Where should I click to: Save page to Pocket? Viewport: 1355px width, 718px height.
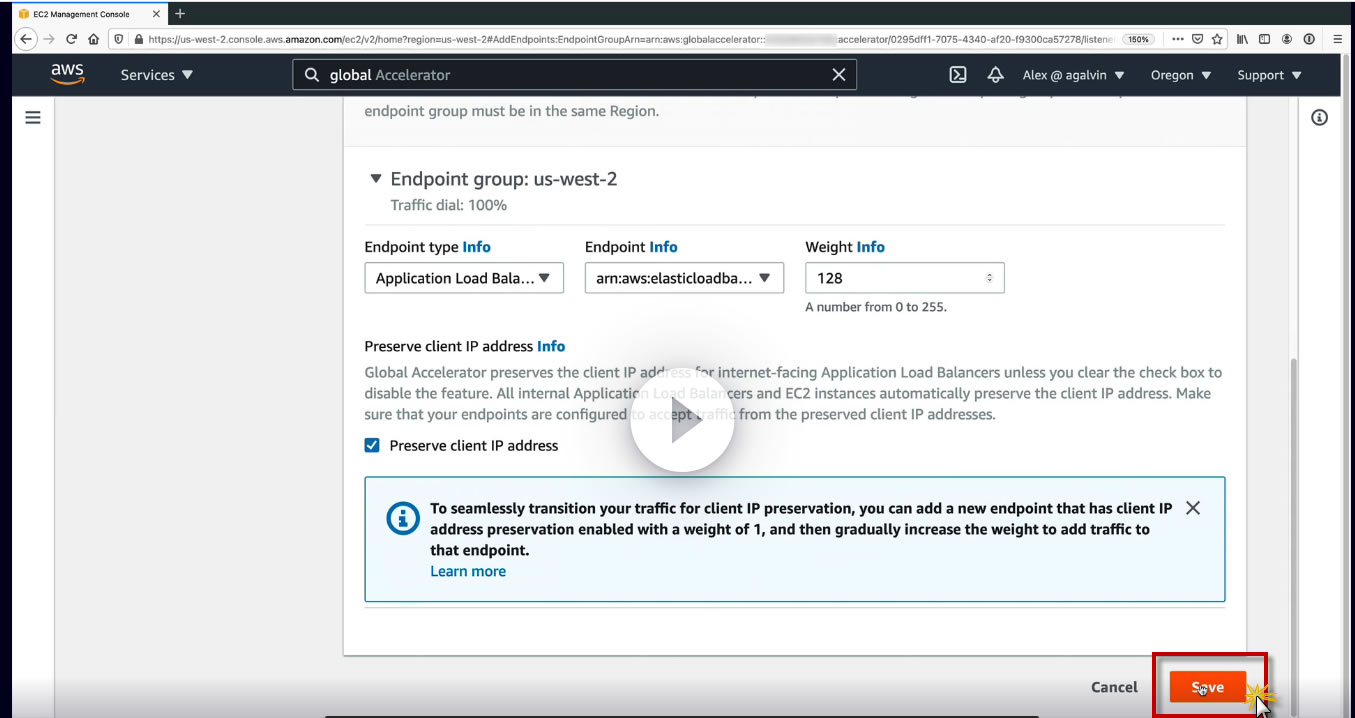click(x=1197, y=39)
